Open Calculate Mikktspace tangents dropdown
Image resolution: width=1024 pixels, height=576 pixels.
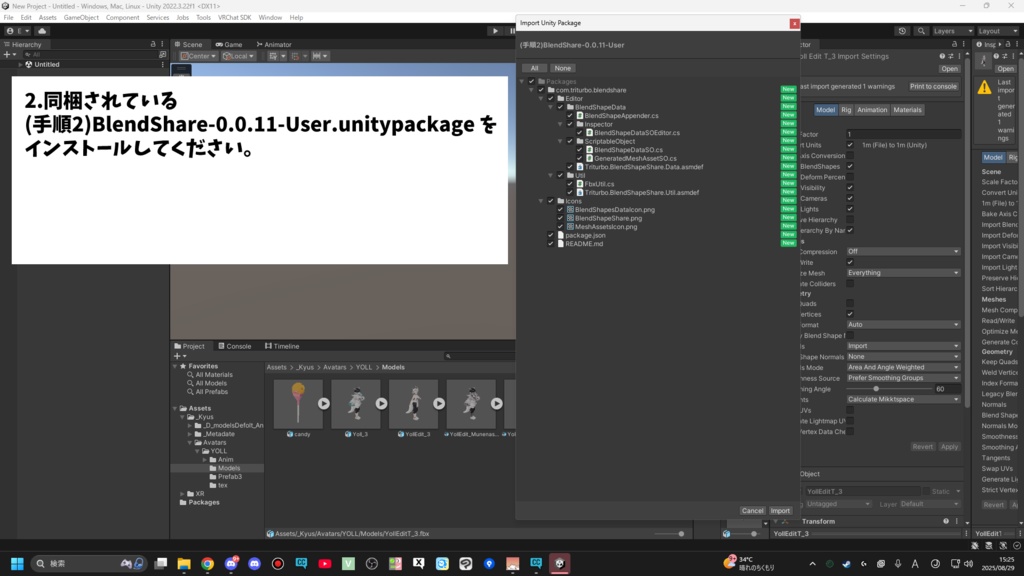coord(903,399)
